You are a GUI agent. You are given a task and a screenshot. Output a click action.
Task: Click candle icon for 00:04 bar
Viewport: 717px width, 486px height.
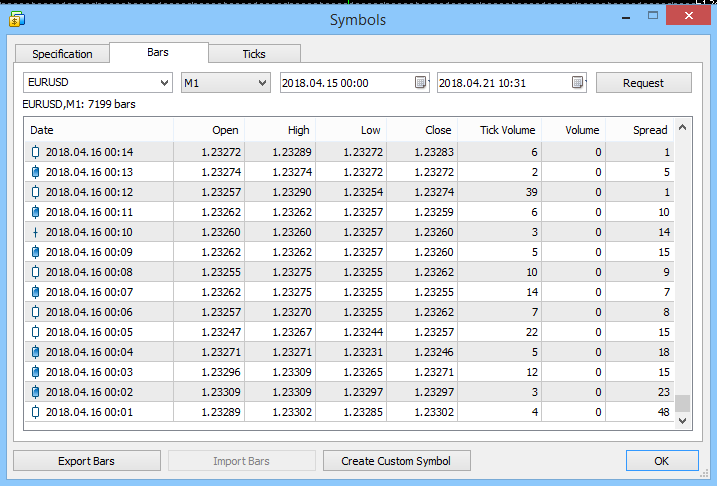click(35, 352)
